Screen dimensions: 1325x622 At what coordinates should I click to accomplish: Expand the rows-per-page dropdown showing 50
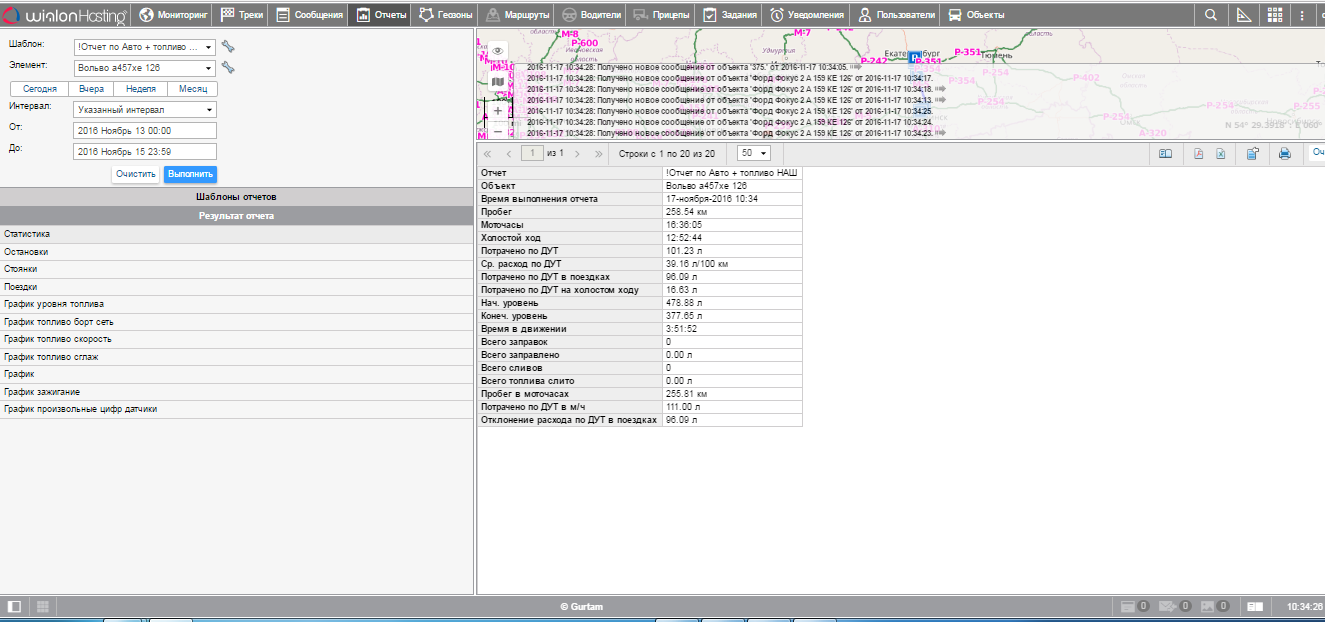click(753, 153)
